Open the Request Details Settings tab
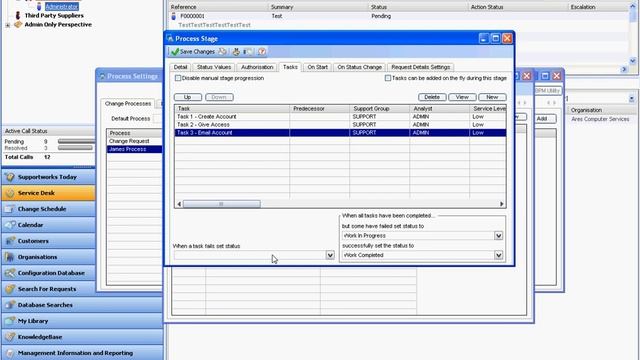This screenshot has height=360, width=640. coord(420,67)
